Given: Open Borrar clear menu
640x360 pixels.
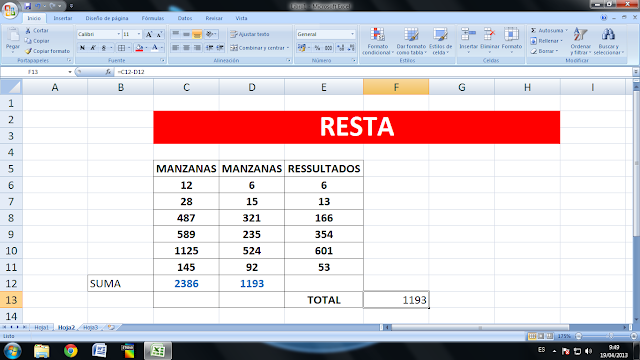Looking at the screenshot, I should [x=544, y=51].
